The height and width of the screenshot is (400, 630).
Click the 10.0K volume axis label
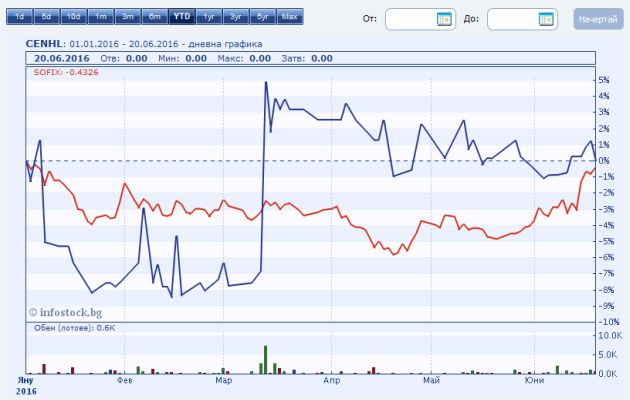(x=610, y=335)
